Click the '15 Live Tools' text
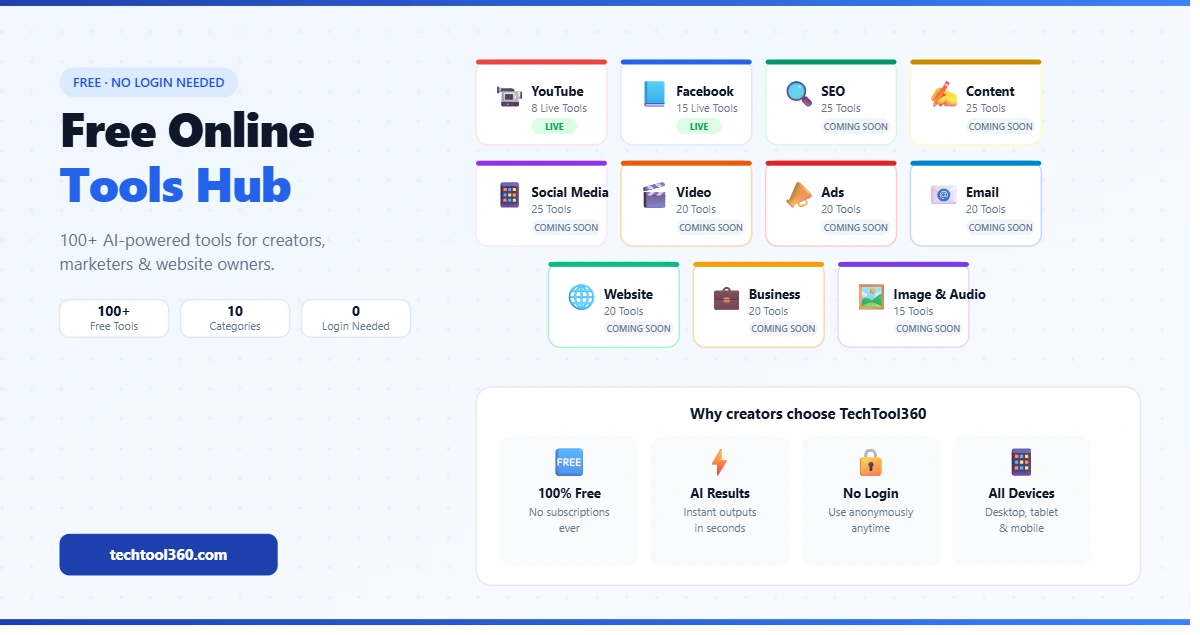Image resolution: width=1200 pixels, height=635 pixels. tap(707, 108)
